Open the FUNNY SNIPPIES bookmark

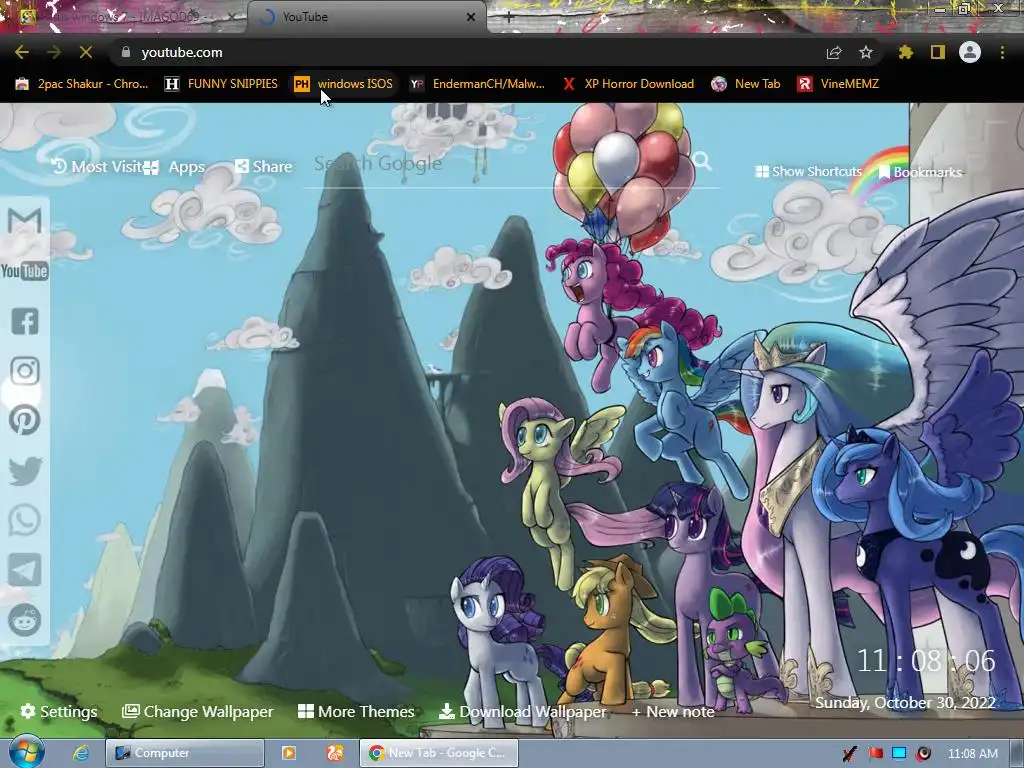[221, 84]
